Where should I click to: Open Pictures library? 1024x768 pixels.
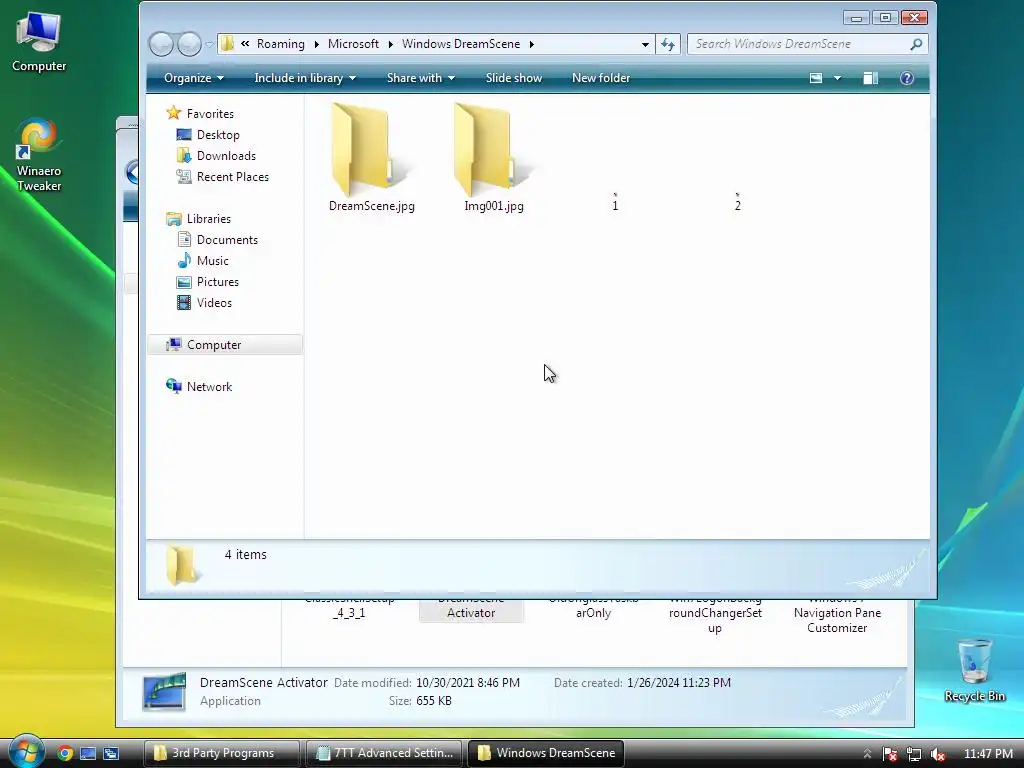pyautogui.click(x=217, y=281)
